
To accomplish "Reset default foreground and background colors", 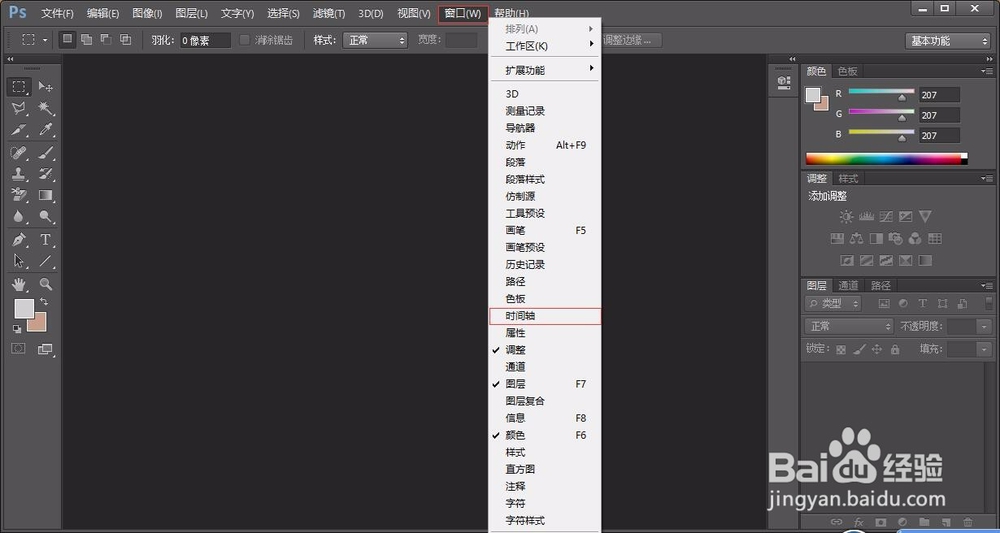I will tap(17, 329).
